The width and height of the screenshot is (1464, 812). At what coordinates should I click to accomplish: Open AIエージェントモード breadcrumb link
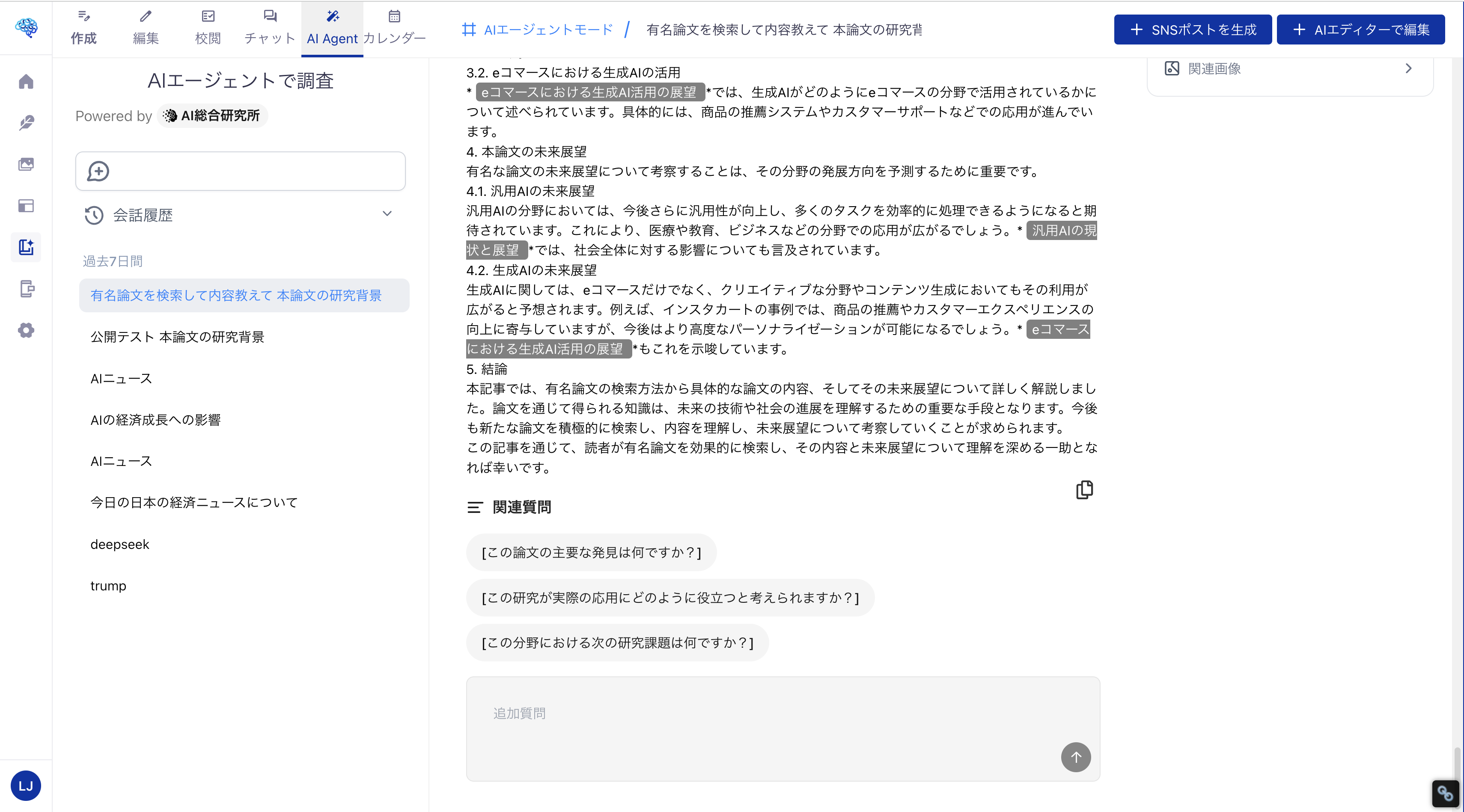548,29
